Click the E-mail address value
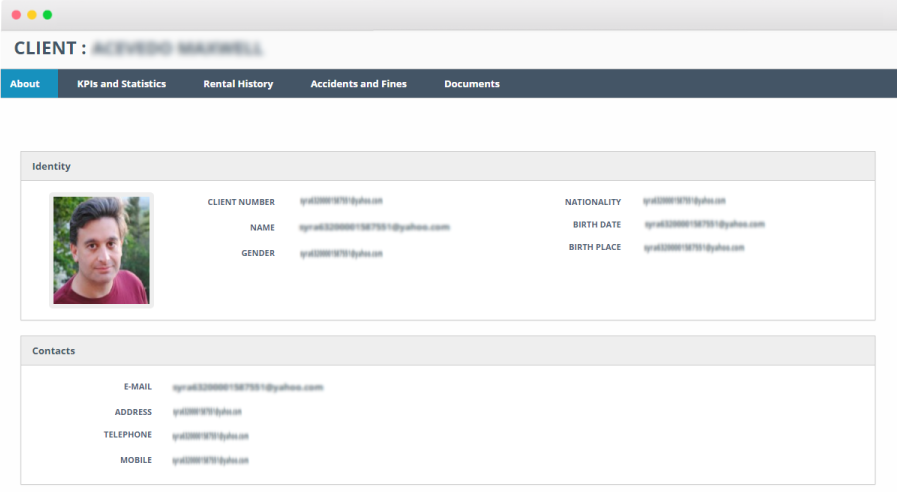The image size is (897, 492). [247, 387]
